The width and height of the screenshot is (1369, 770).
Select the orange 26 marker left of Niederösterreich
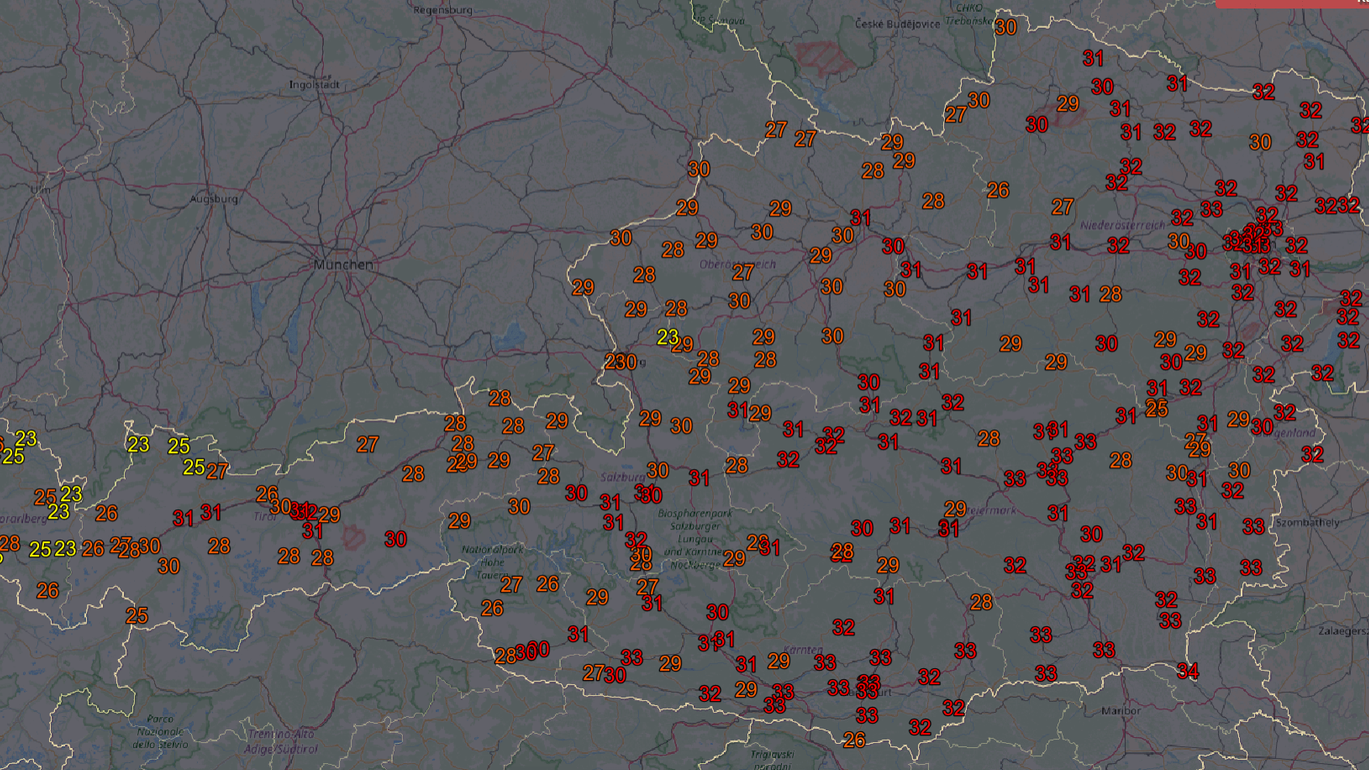[x=997, y=190]
